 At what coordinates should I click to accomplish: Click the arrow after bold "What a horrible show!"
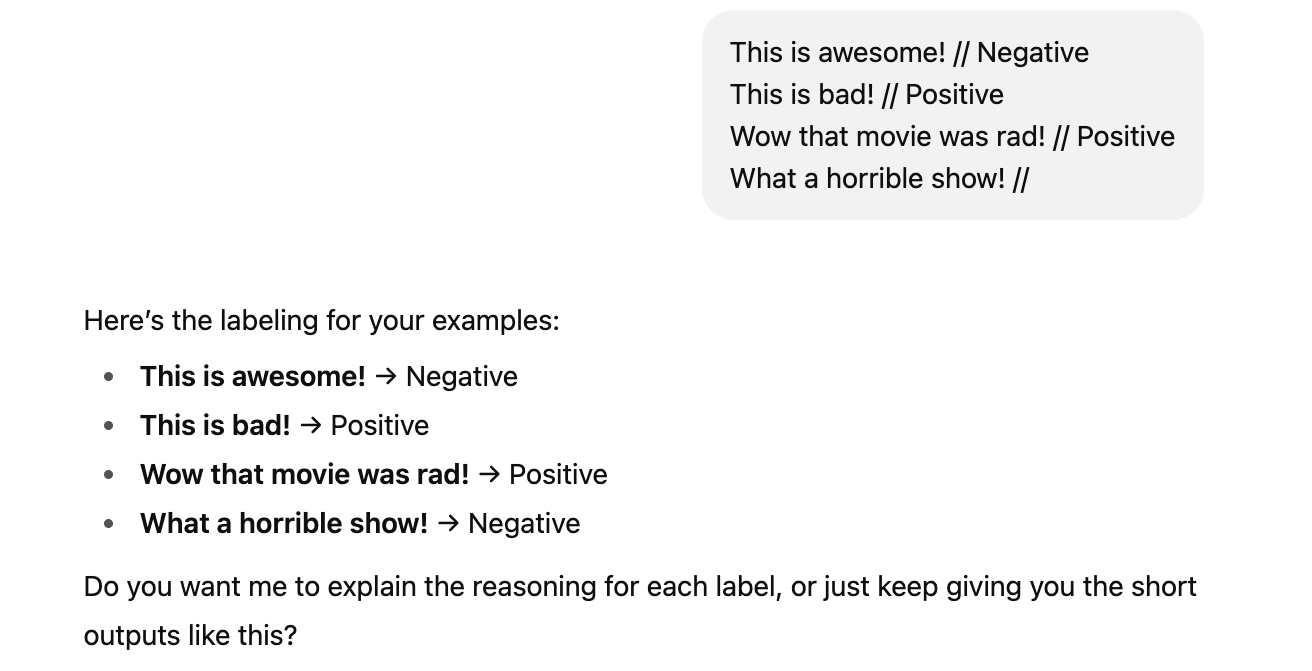(447, 524)
